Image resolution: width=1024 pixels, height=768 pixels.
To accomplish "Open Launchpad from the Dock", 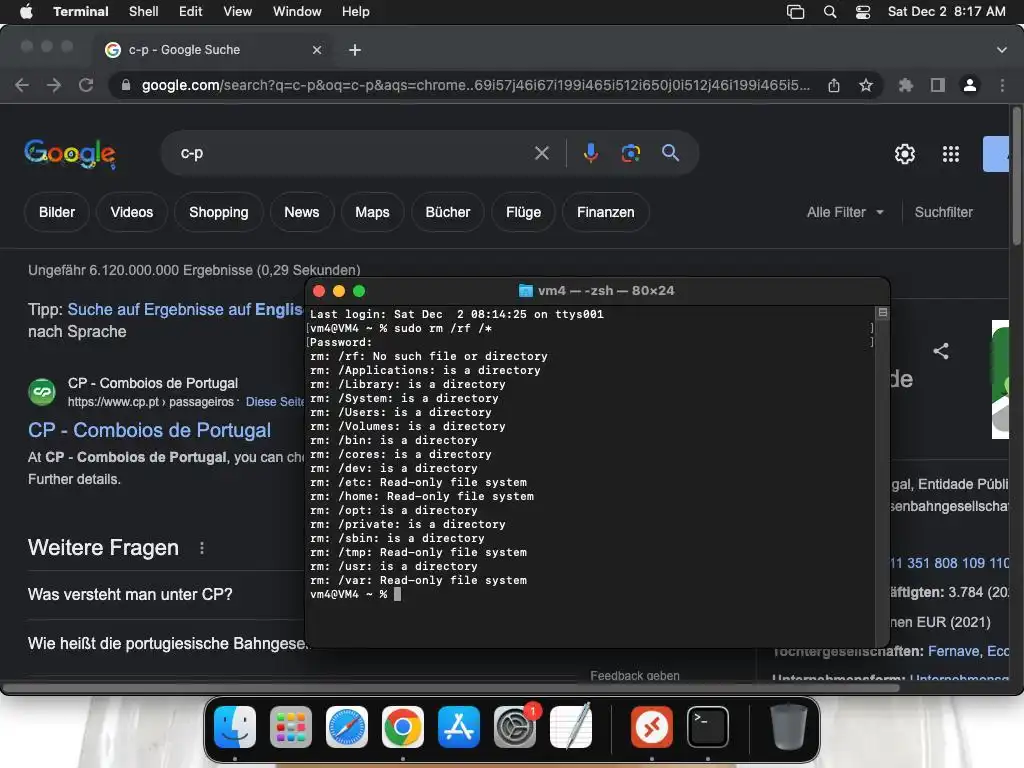I will coord(291,727).
